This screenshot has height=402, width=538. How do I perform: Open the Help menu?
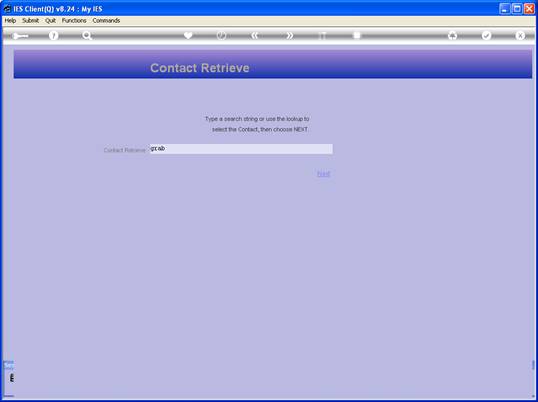click(10, 21)
